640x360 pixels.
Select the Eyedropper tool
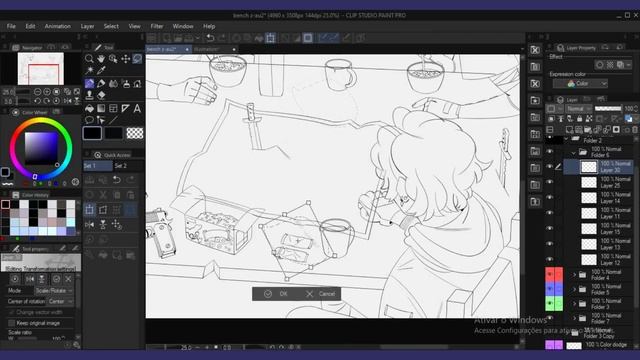[101, 71]
